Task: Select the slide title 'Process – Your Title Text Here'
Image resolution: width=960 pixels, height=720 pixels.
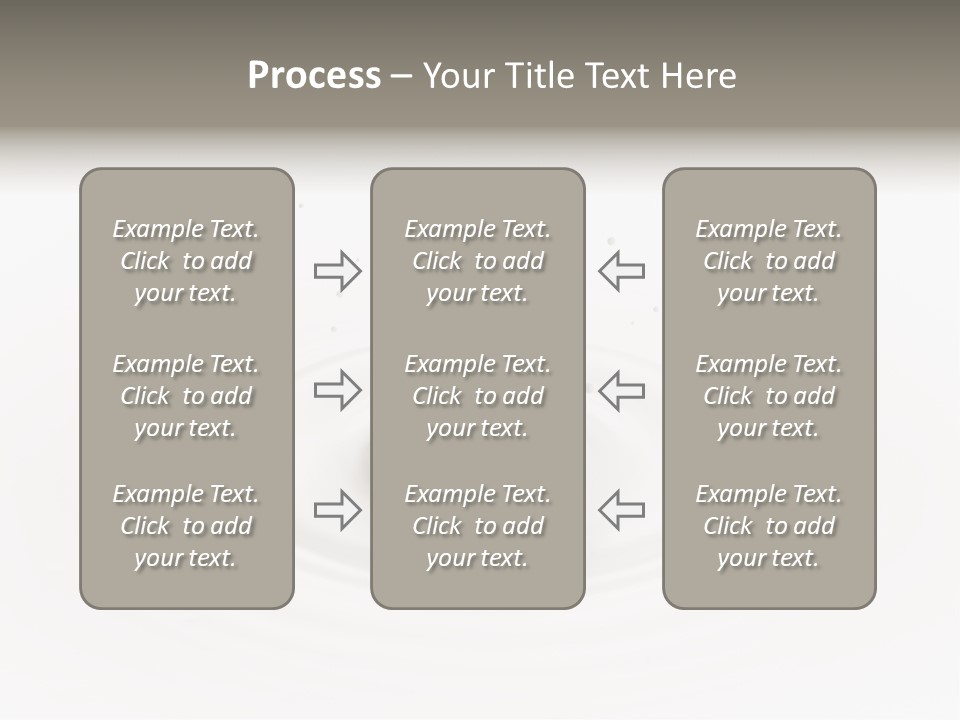Action: coord(492,75)
